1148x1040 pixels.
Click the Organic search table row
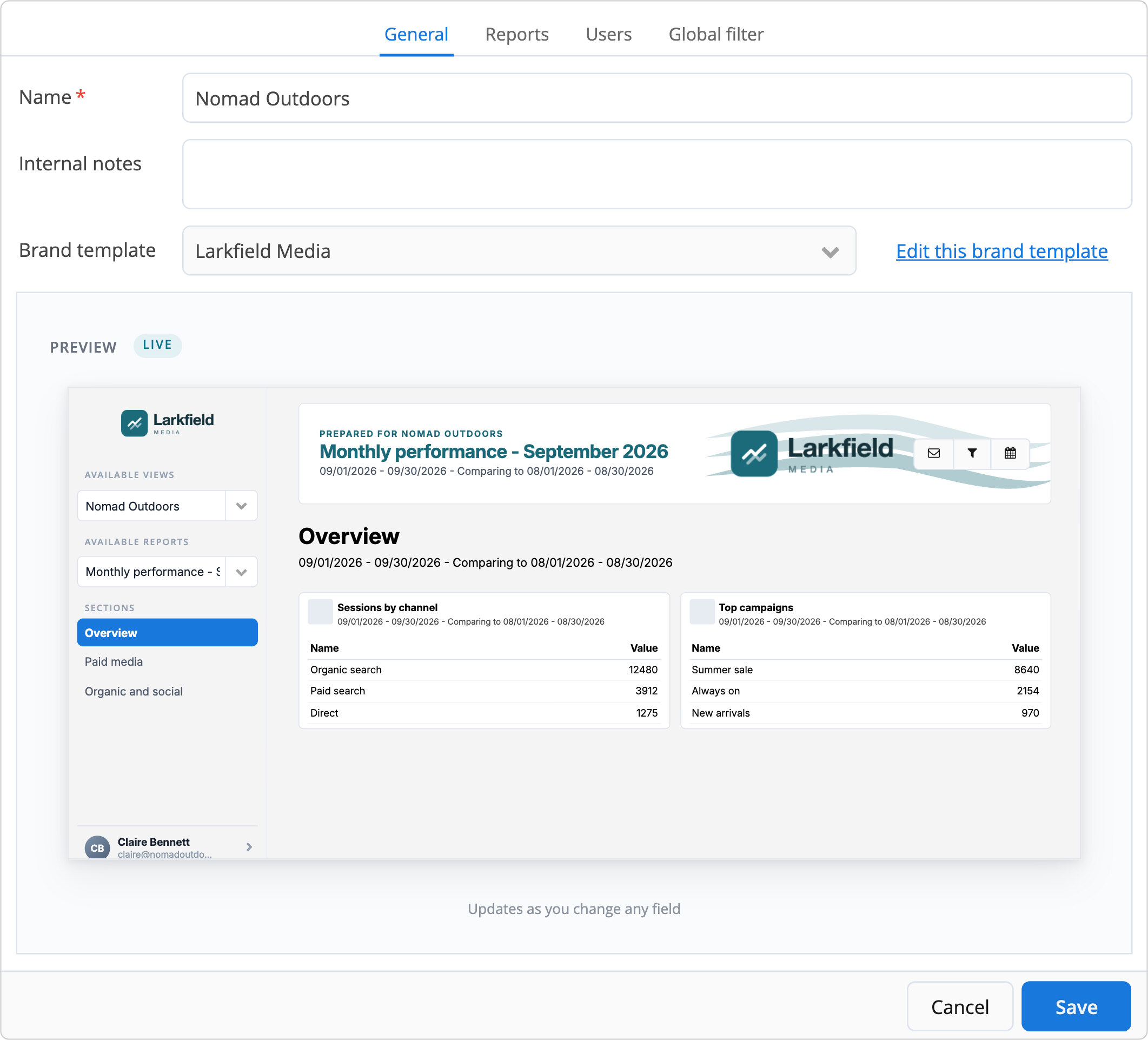click(484, 670)
